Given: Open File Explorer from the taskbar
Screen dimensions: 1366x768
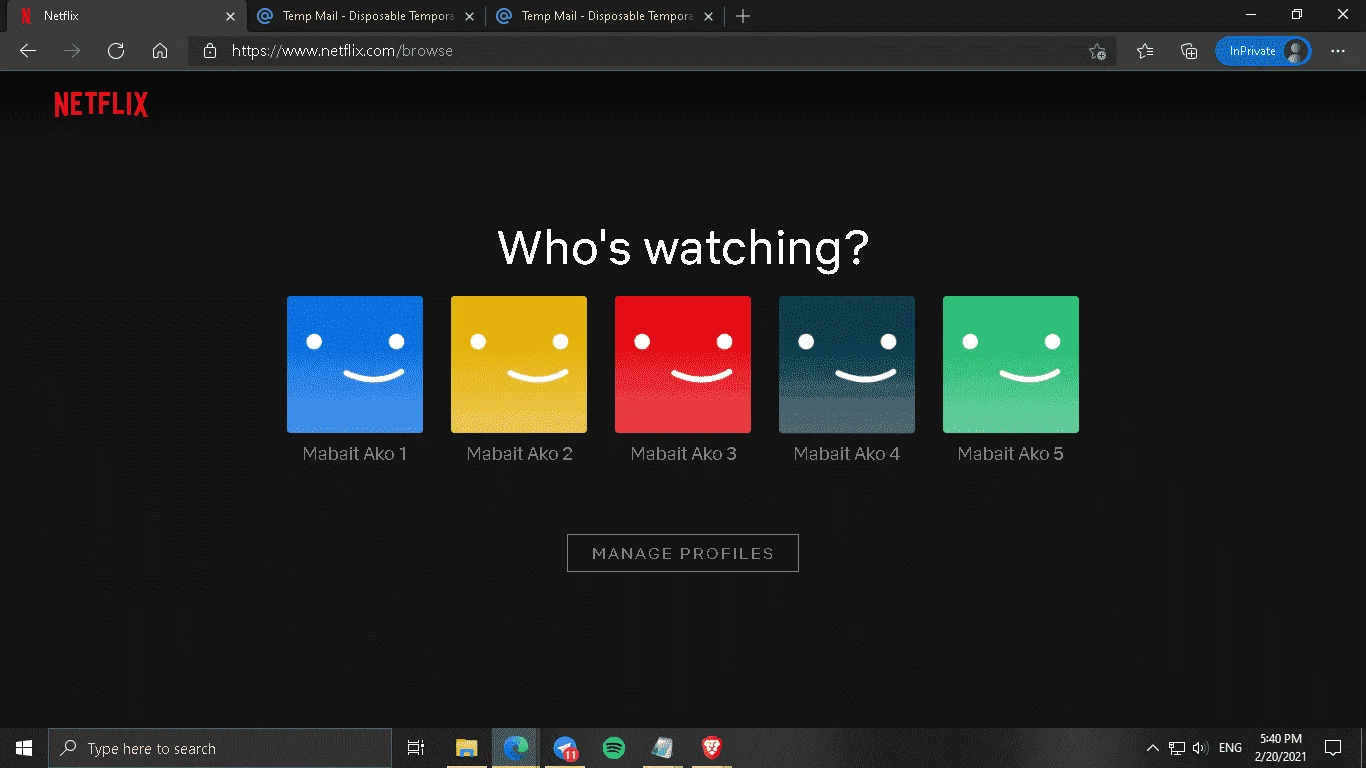Looking at the screenshot, I should pos(466,748).
